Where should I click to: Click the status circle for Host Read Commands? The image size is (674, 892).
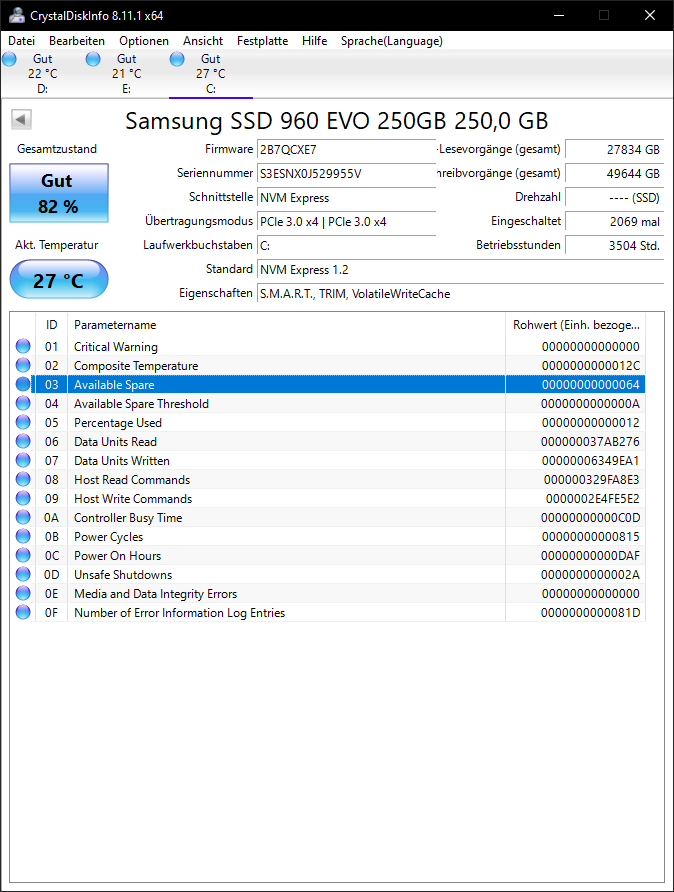coord(23,479)
